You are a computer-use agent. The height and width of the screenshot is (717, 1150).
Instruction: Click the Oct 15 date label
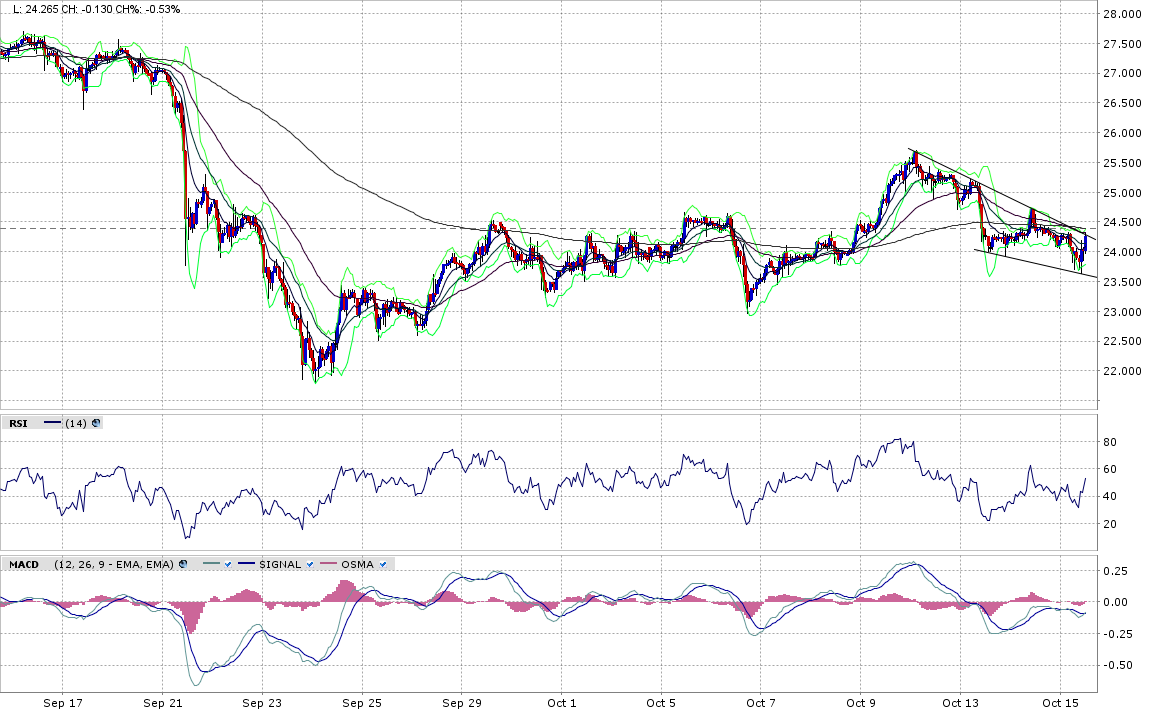(1060, 704)
